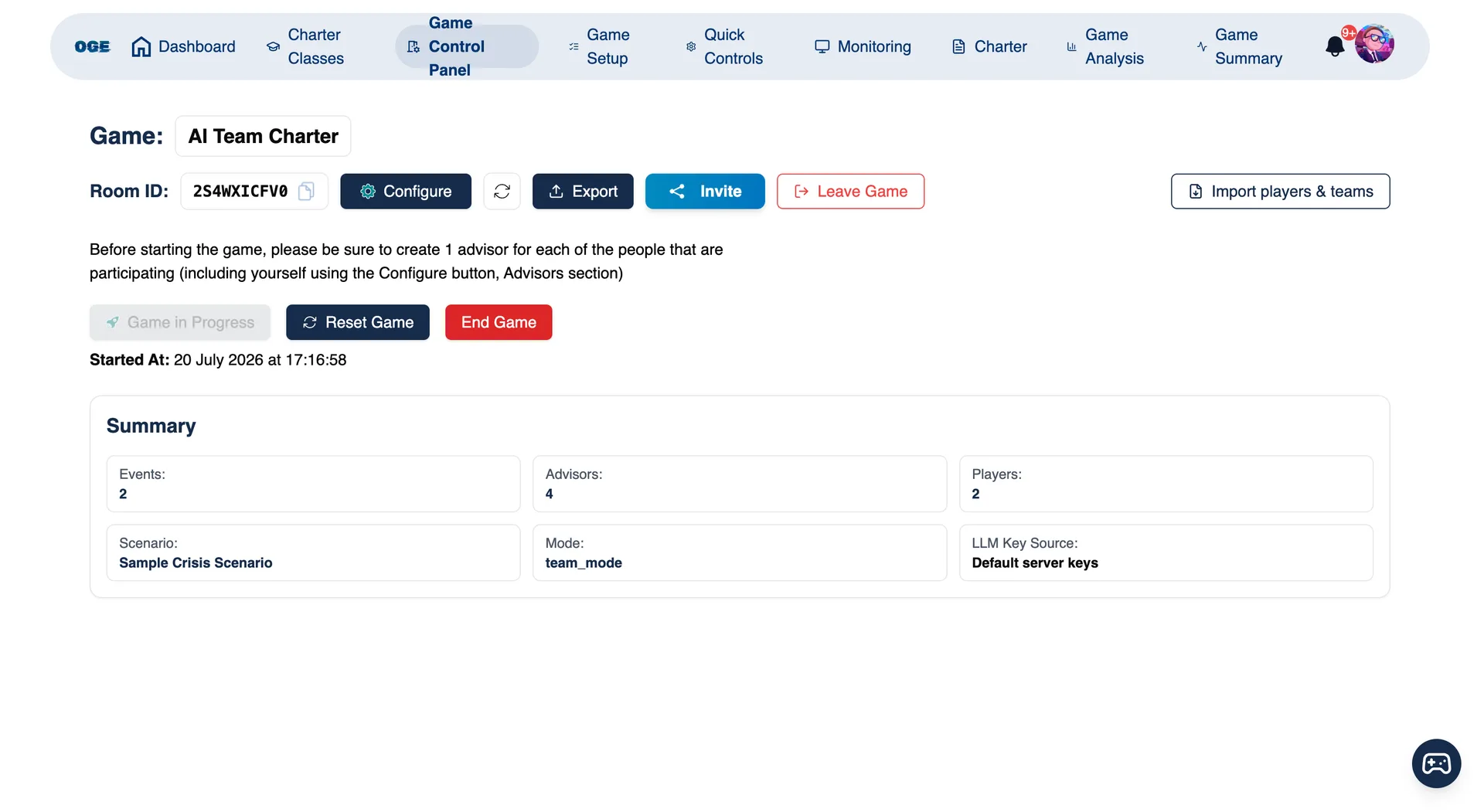This screenshot has width=1484, height=812.
Task: Import players & teams
Action: (x=1280, y=191)
